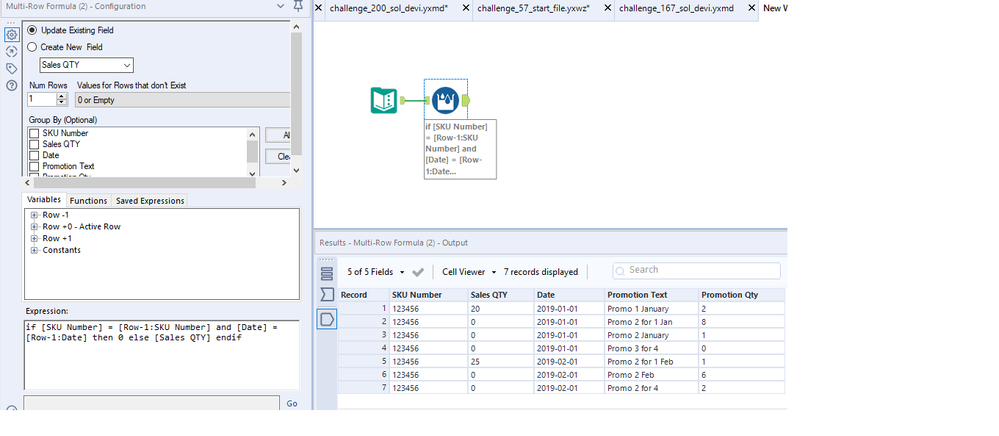Click into the Expression editor

click(161, 354)
